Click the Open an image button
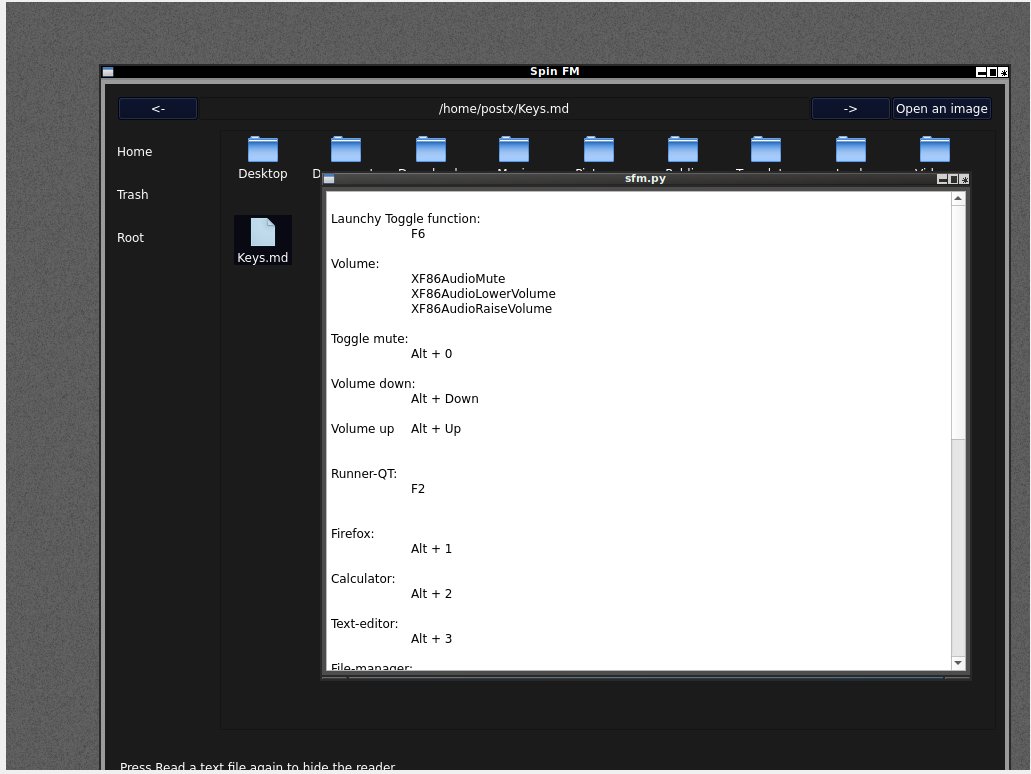This screenshot has width=1031, height=774. click(x=942, y=109)
